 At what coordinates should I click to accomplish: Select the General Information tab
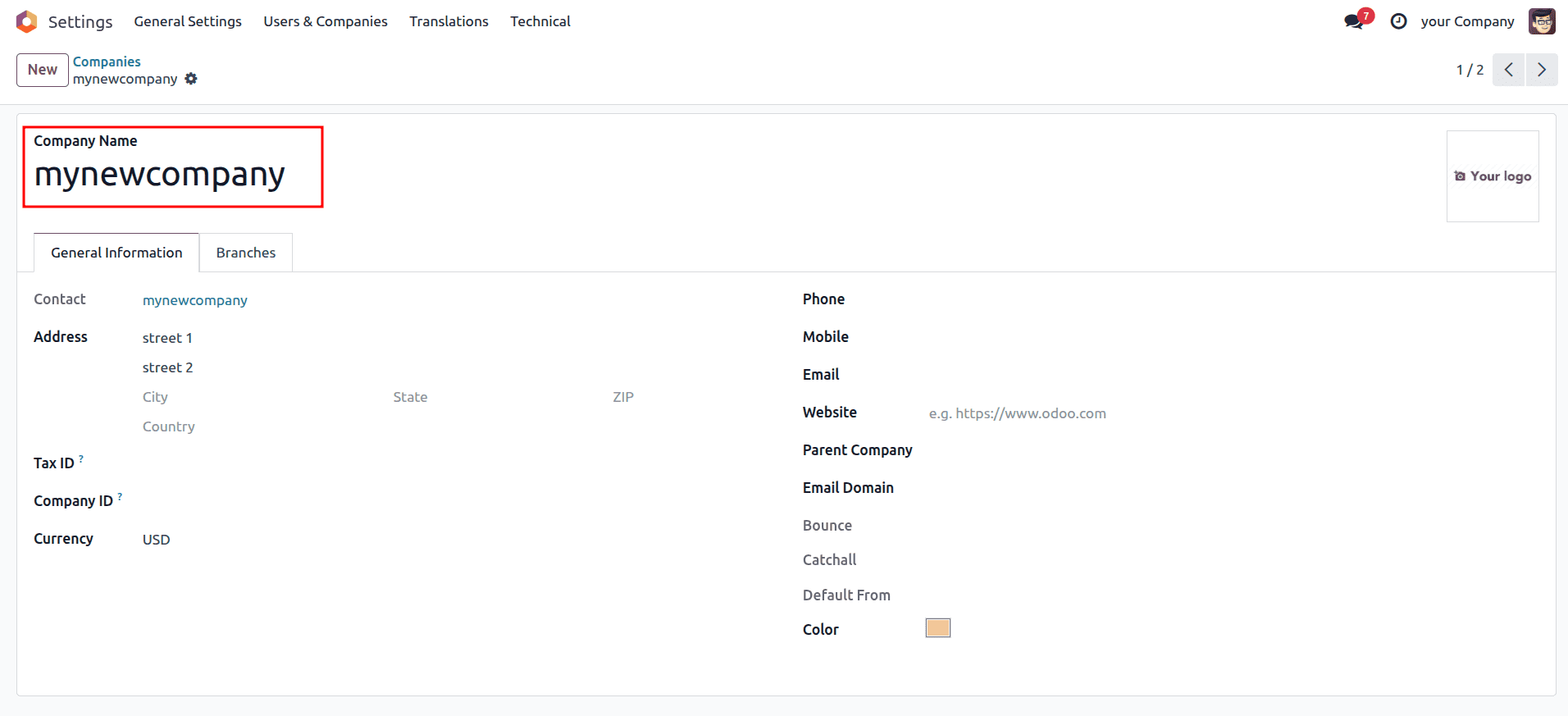pyautogui.click(x=116, y=253)
